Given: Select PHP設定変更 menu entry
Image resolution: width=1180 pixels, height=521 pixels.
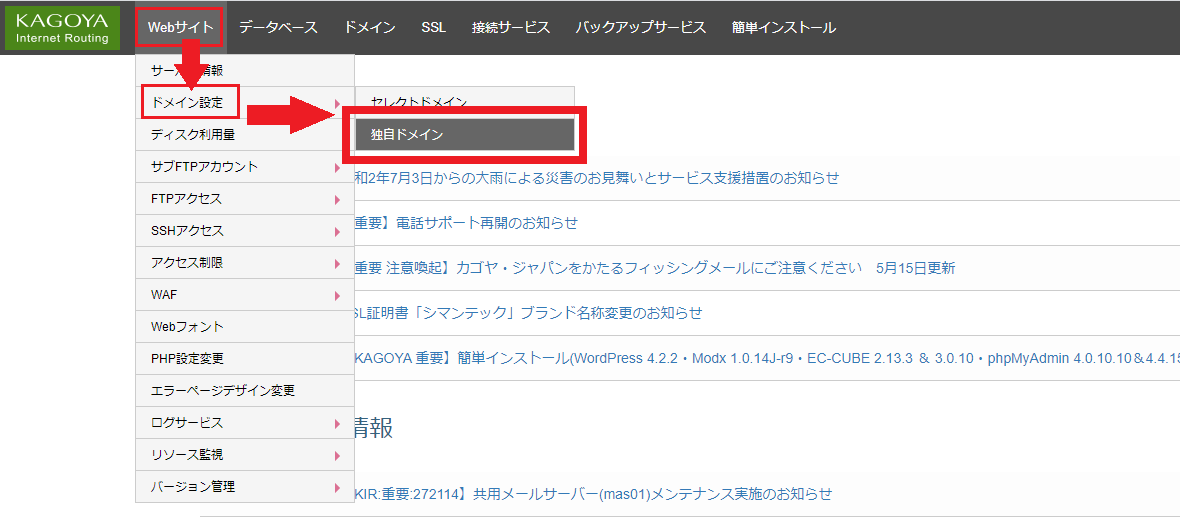Looking at the screenshot, I should [x=187, y=359].
